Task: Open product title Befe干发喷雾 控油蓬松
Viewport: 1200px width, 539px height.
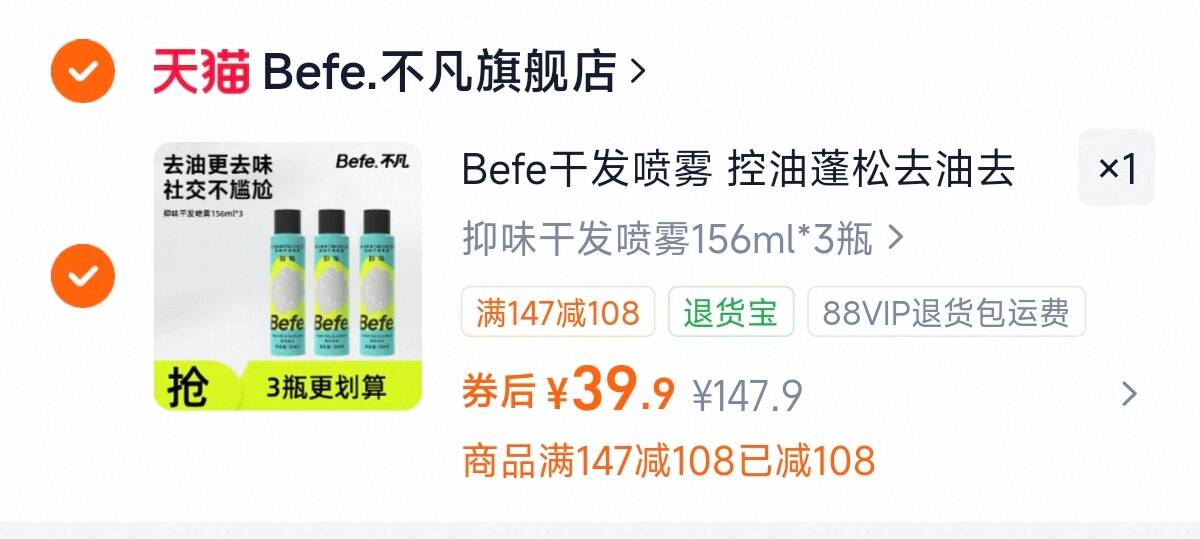Action: point(738,170)
